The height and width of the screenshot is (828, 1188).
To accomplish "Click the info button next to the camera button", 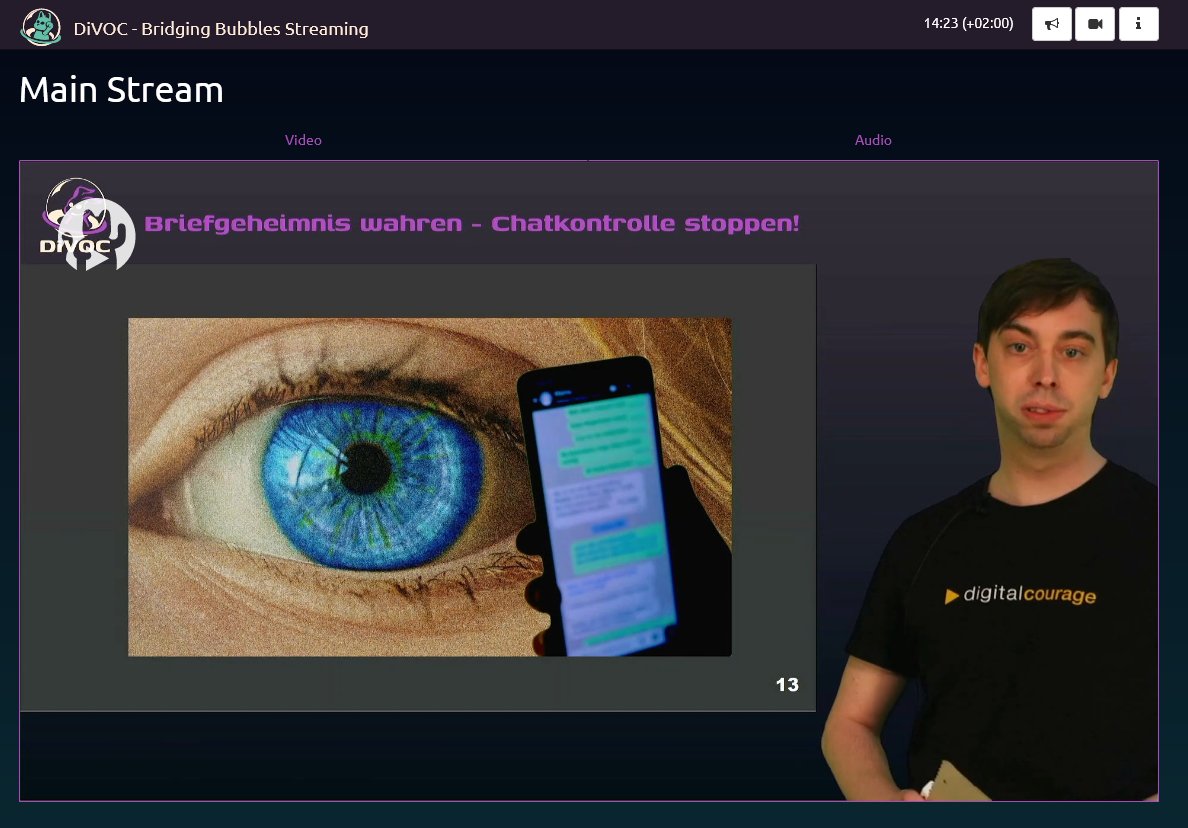I will point(1139,24).
